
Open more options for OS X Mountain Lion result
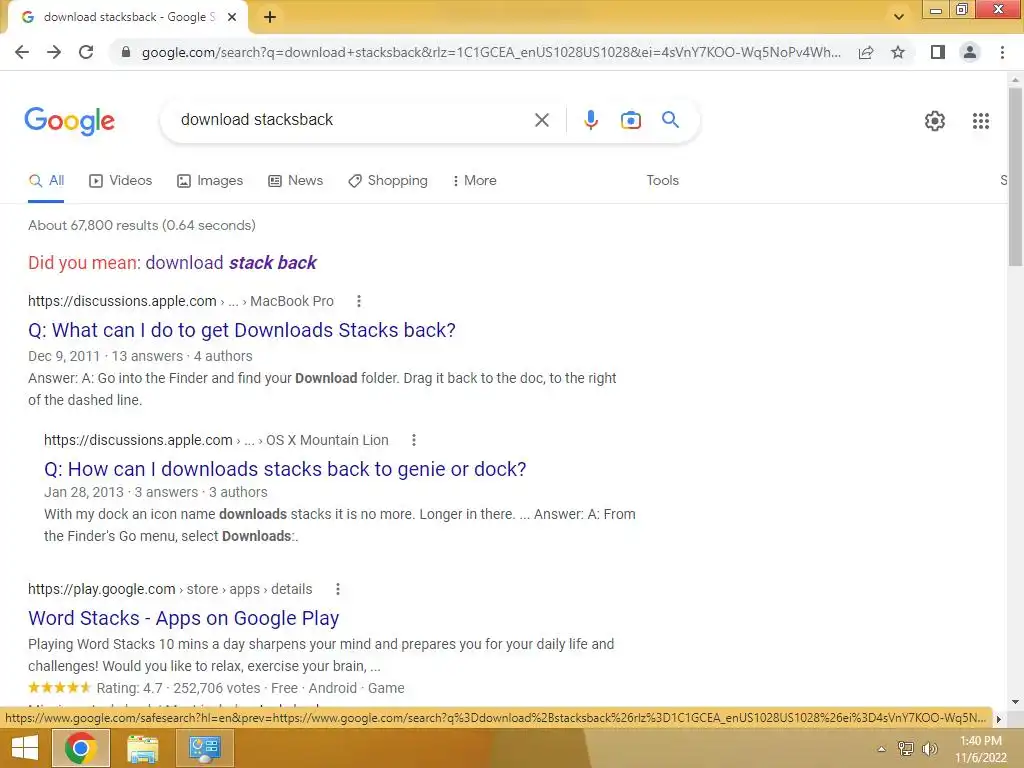click(413, 440)
